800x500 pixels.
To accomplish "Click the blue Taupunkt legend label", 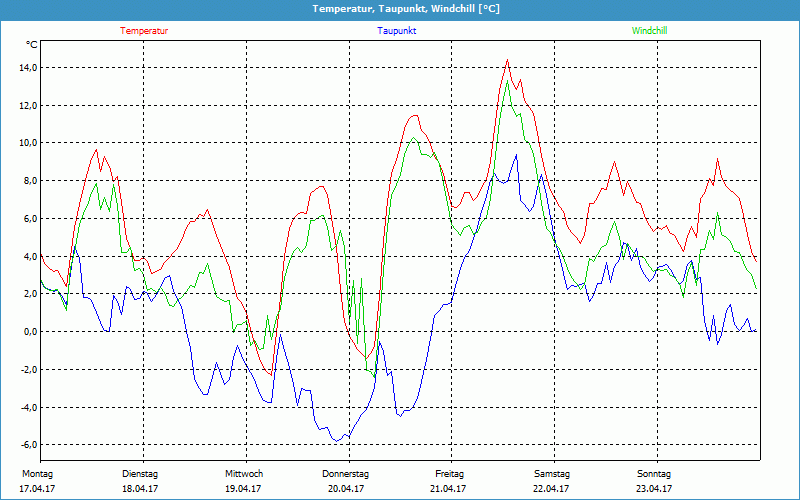I will point(396,31).
